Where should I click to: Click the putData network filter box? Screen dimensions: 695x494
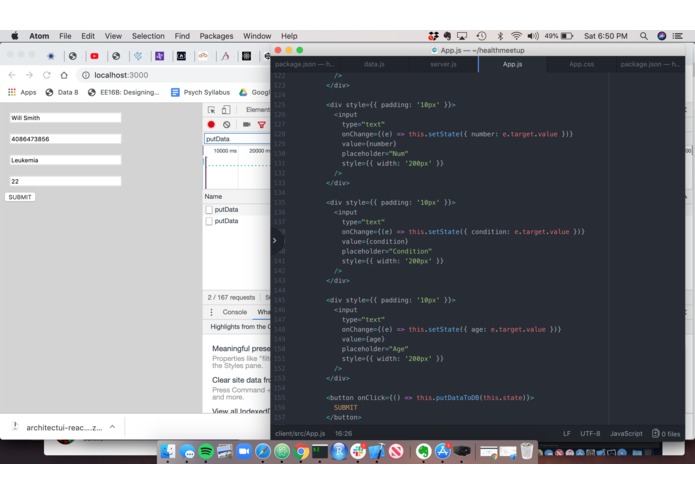click(x=237, y=139)
